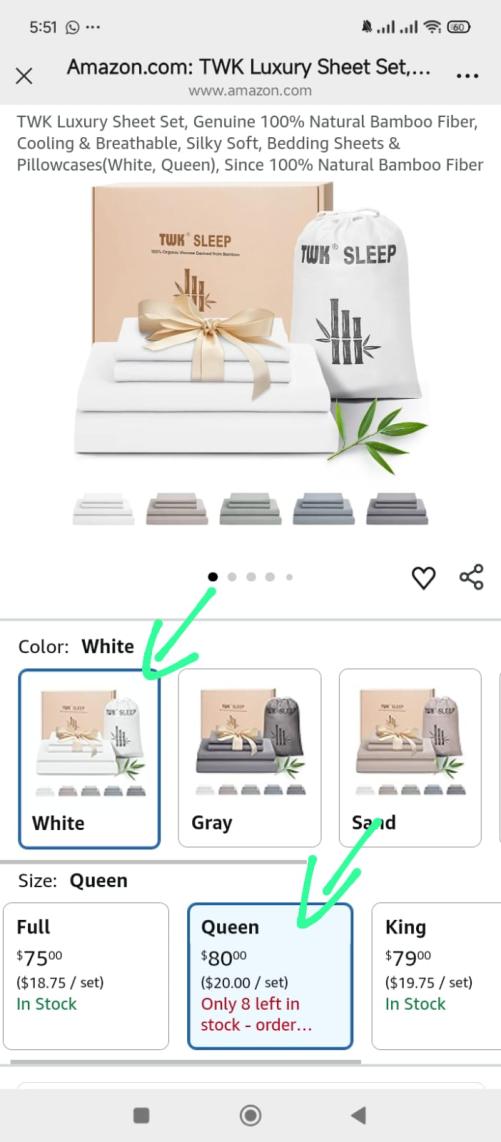Go to third image carousel dot

point(251,577)
